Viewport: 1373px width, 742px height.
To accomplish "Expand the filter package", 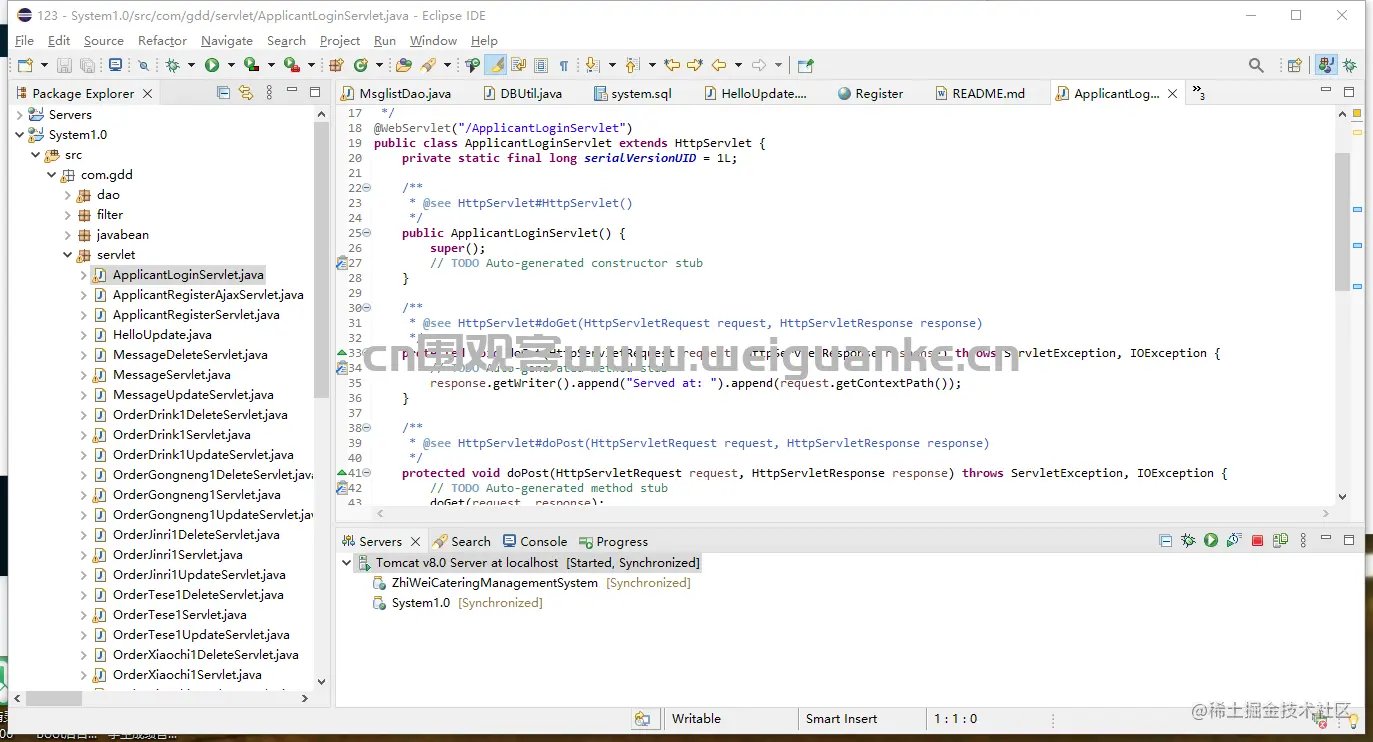I will (68, 214).
